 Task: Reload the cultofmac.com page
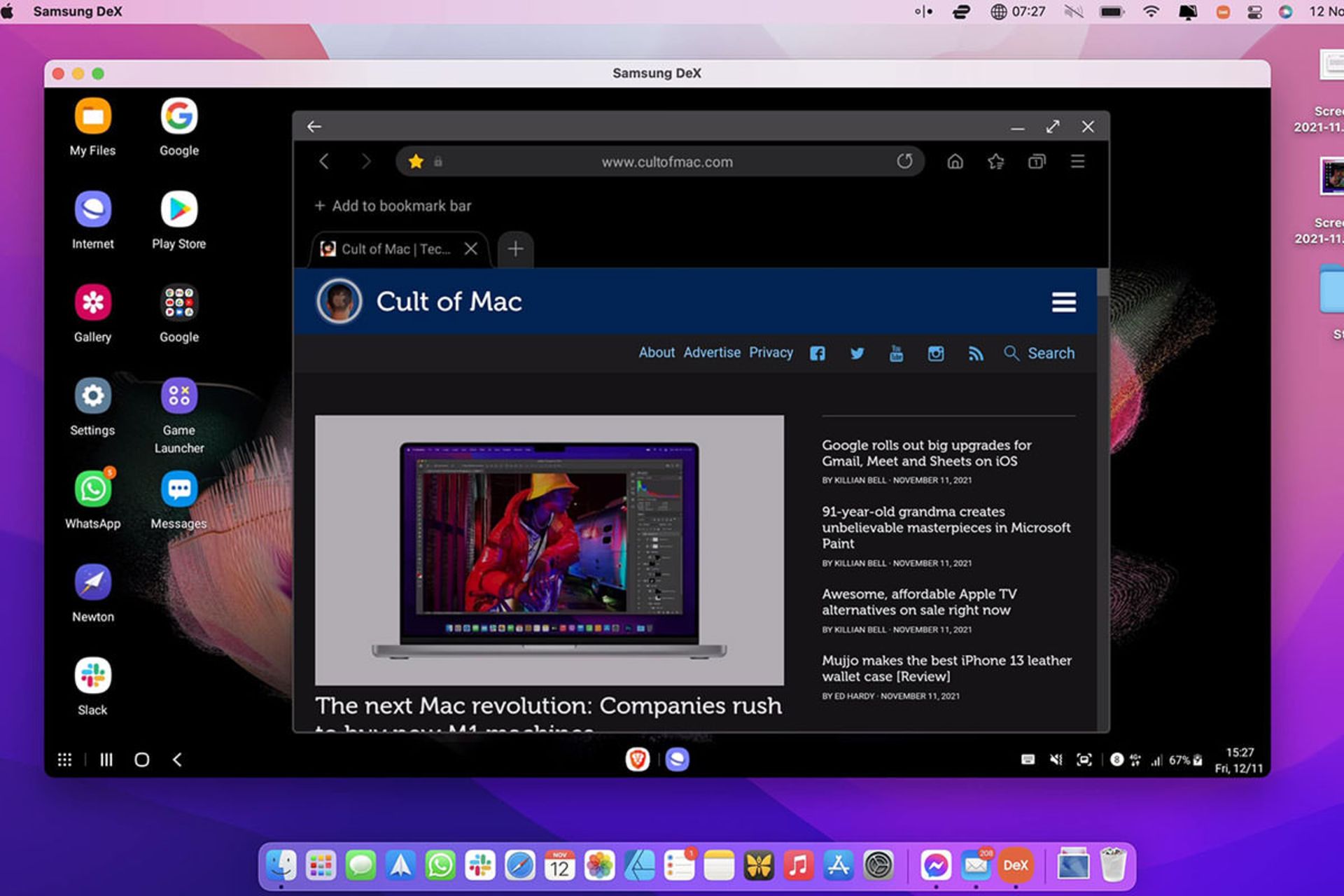pos(904,162)
